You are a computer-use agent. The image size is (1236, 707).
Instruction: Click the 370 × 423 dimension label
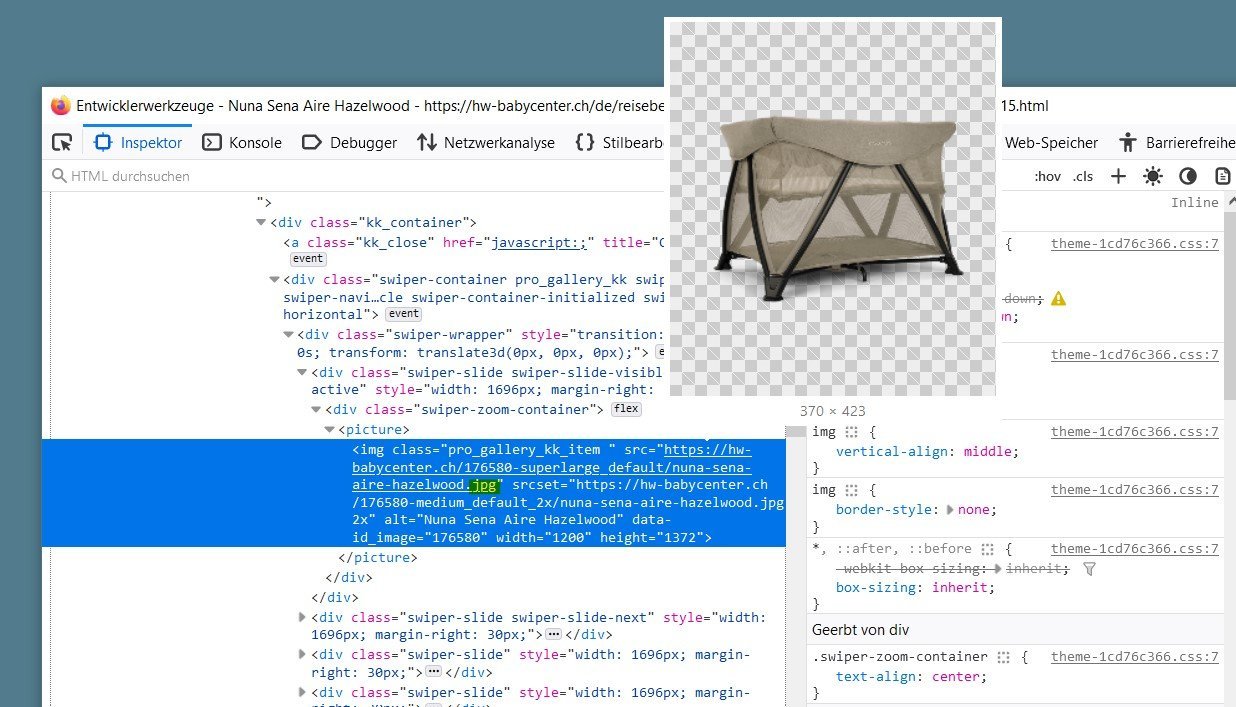832,411
